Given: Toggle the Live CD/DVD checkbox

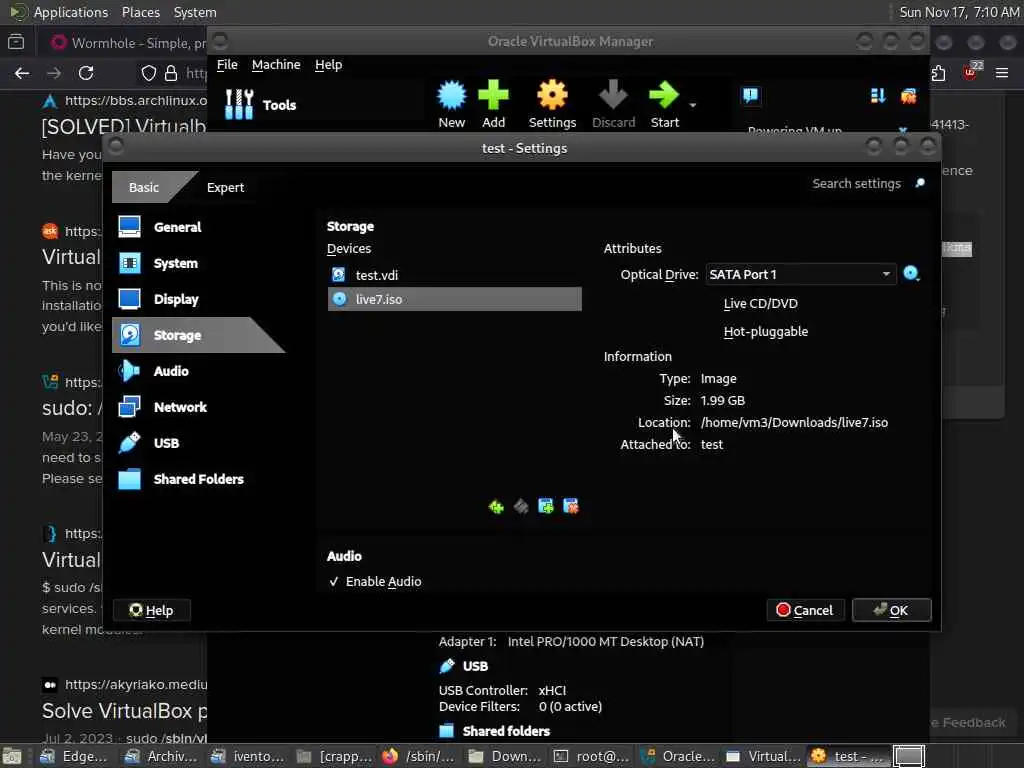Looking at the screenshot, I should pos(760,303).
